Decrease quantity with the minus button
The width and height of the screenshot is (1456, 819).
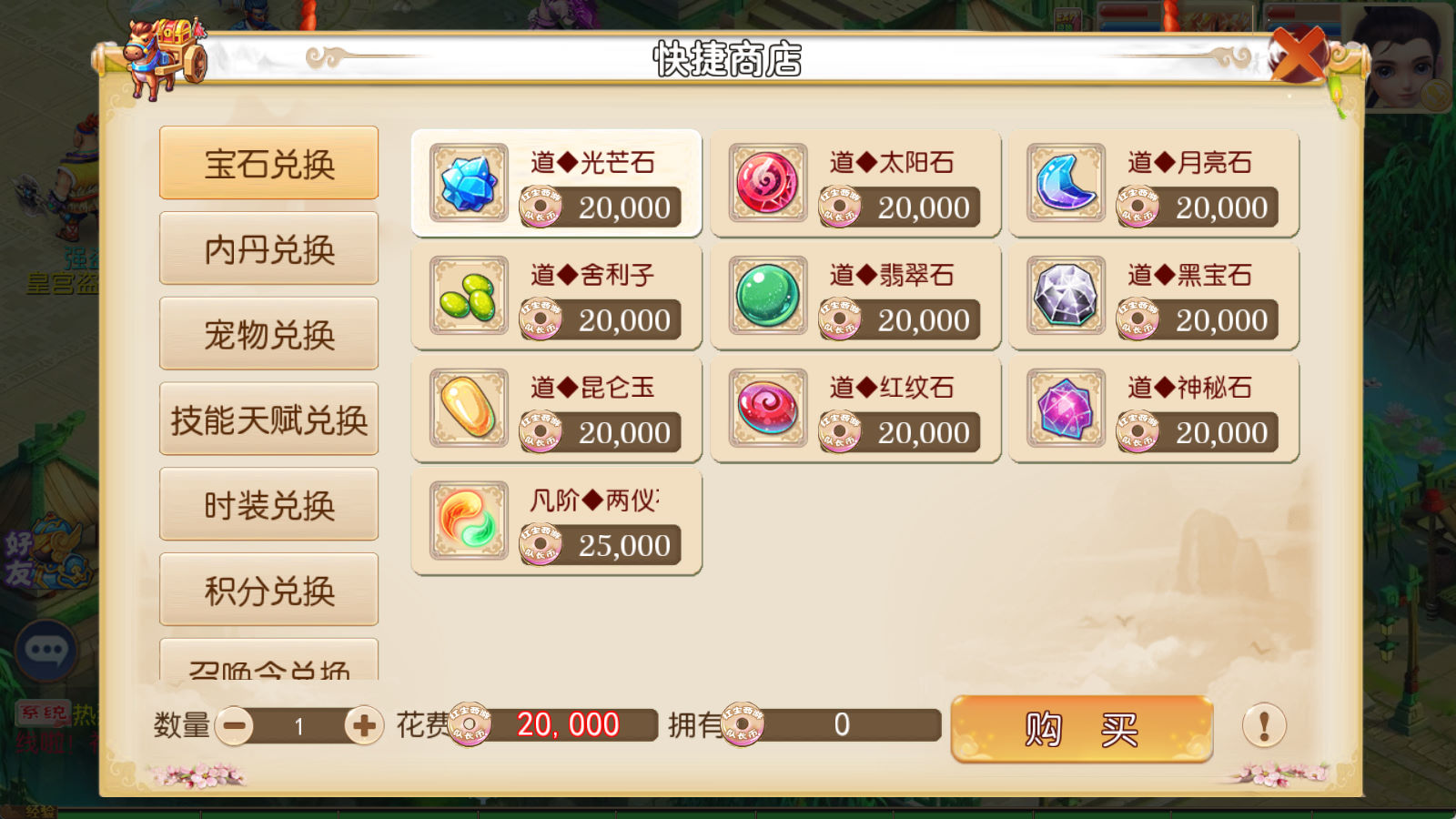click(235, 726)
